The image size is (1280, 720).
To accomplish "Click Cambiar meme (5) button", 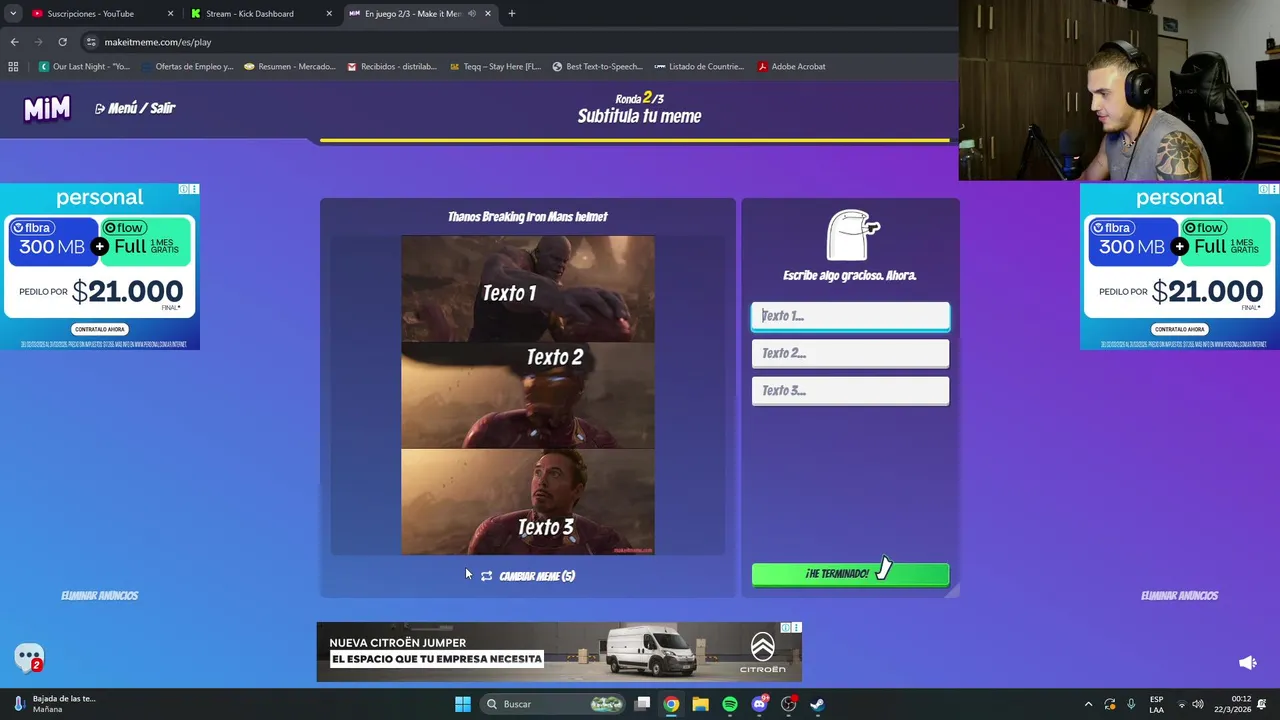I will coord(527,576).
